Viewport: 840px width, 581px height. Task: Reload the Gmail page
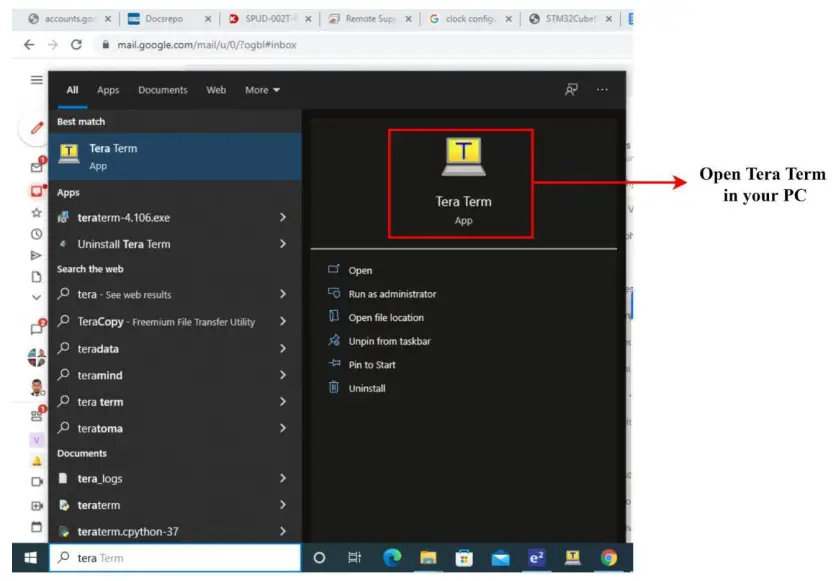tap(76, 44)
